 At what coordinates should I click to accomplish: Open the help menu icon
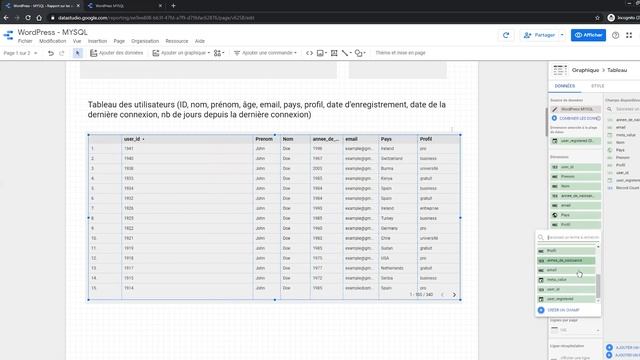click(615, 35)
